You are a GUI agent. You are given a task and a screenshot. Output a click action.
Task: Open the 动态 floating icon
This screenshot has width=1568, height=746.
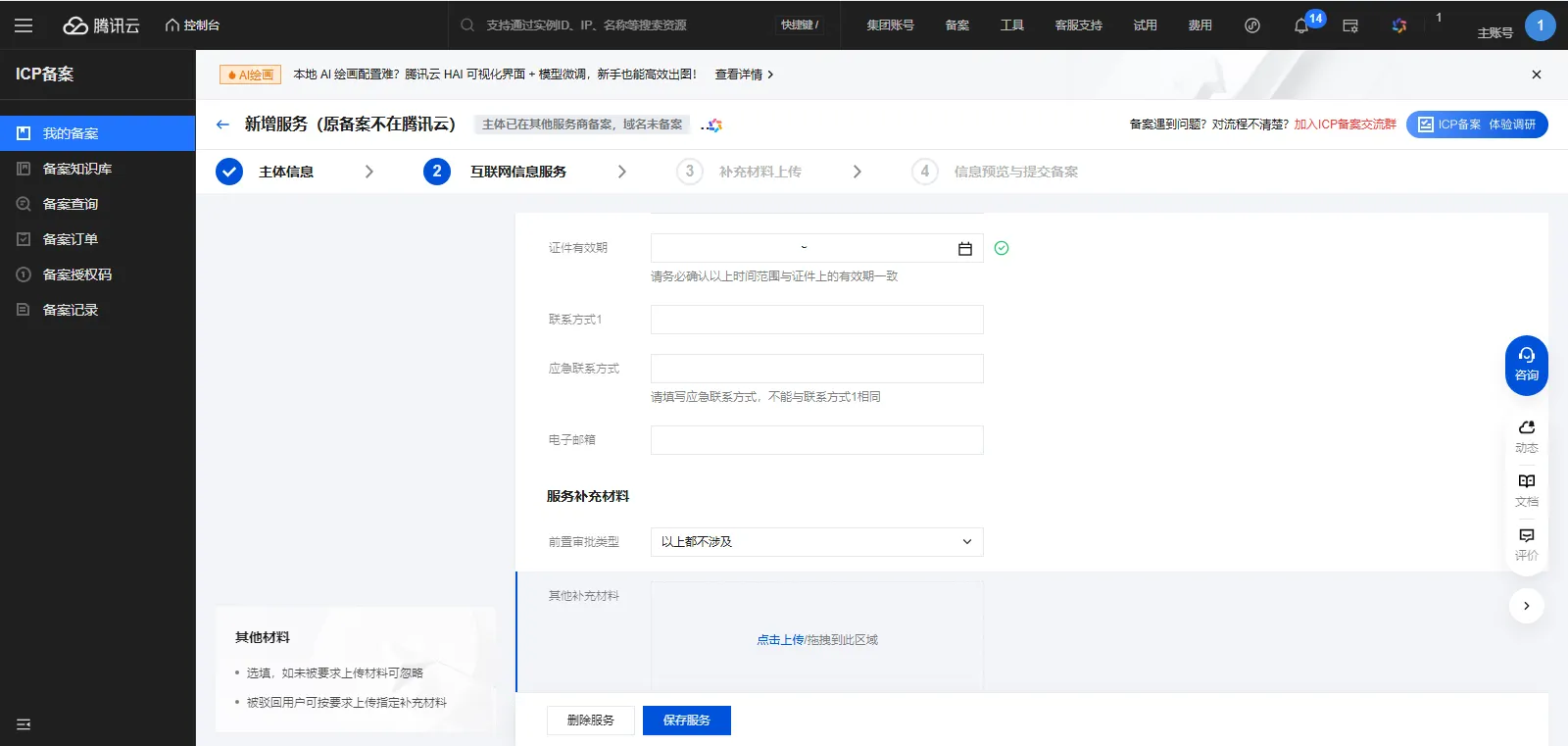click(1527, 437)
